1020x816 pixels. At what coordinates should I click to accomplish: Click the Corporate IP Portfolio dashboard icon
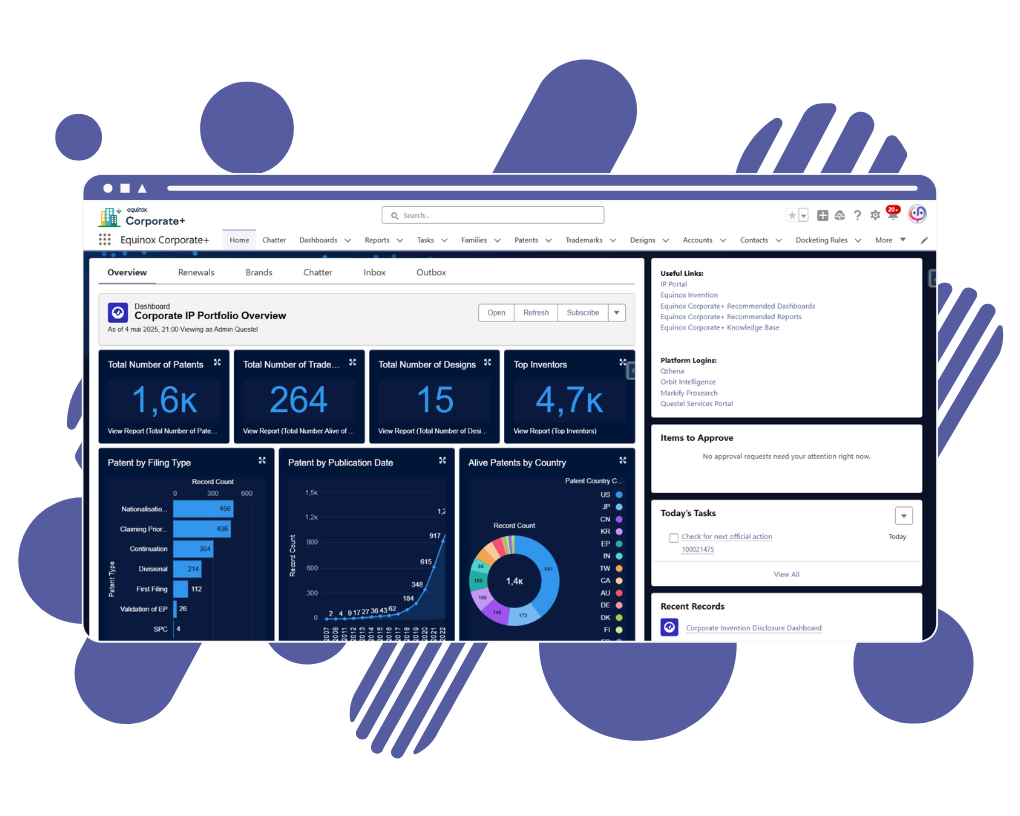click(x=118, y=313)
